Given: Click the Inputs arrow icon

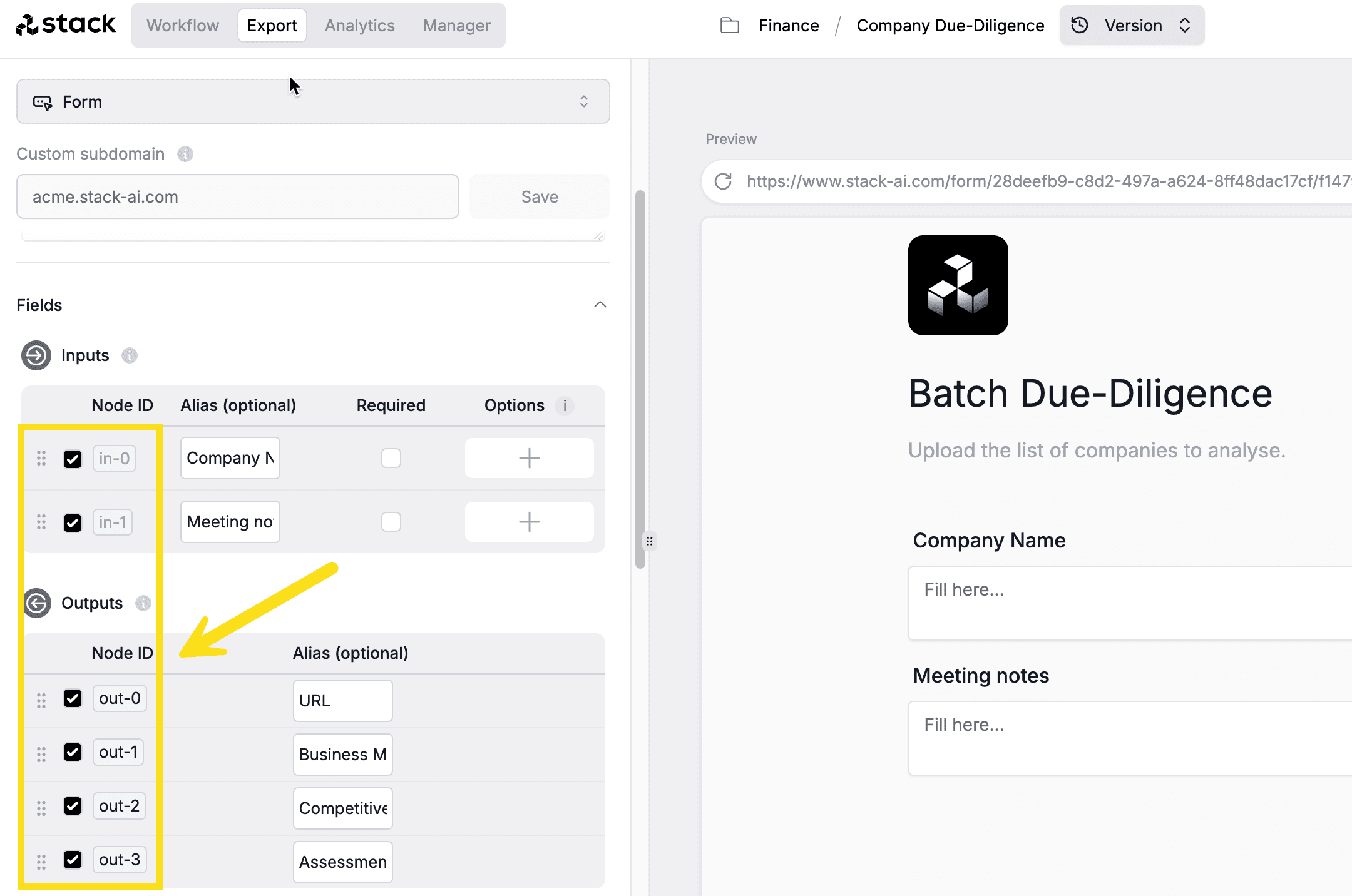Looking at the screenshot, I should 36,355.
